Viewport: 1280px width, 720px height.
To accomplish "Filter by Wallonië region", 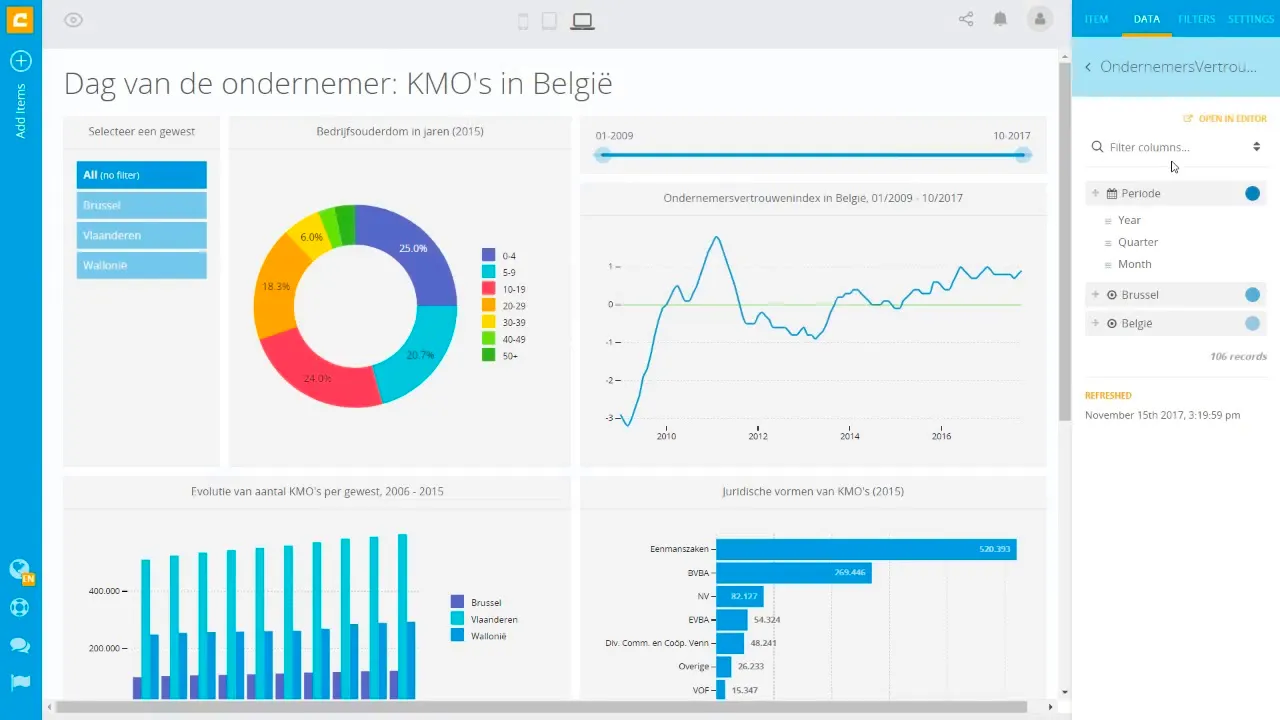I will pos(142,265).
